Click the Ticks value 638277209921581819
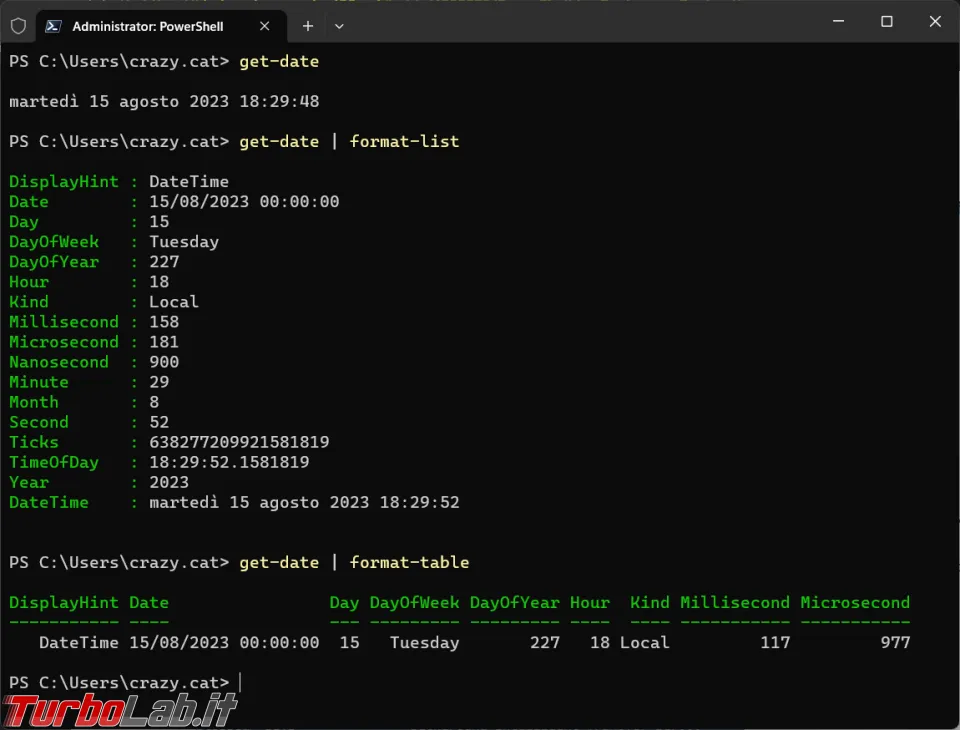 [239, 442]
